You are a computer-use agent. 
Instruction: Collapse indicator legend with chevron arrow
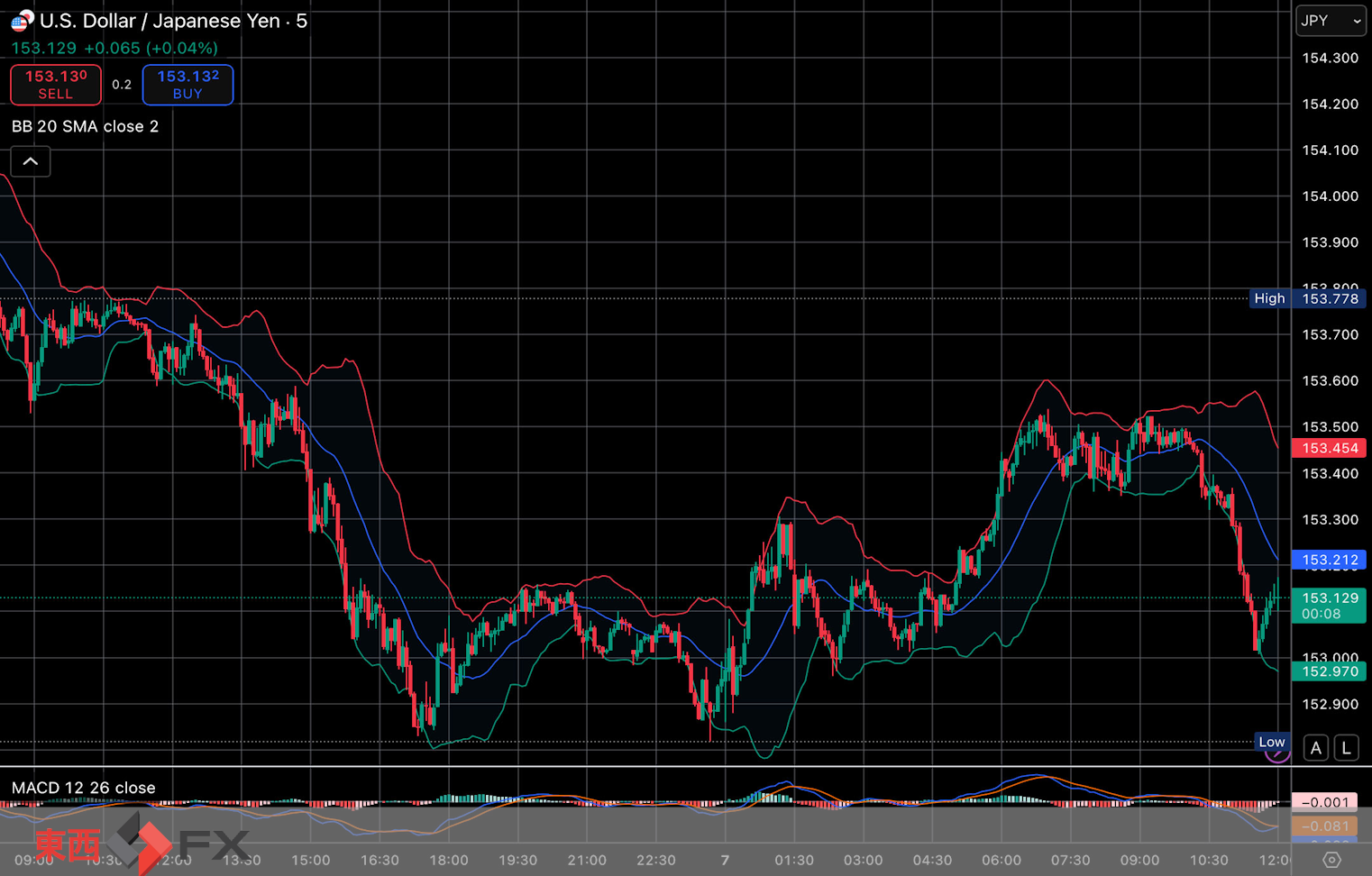point(31,161)
